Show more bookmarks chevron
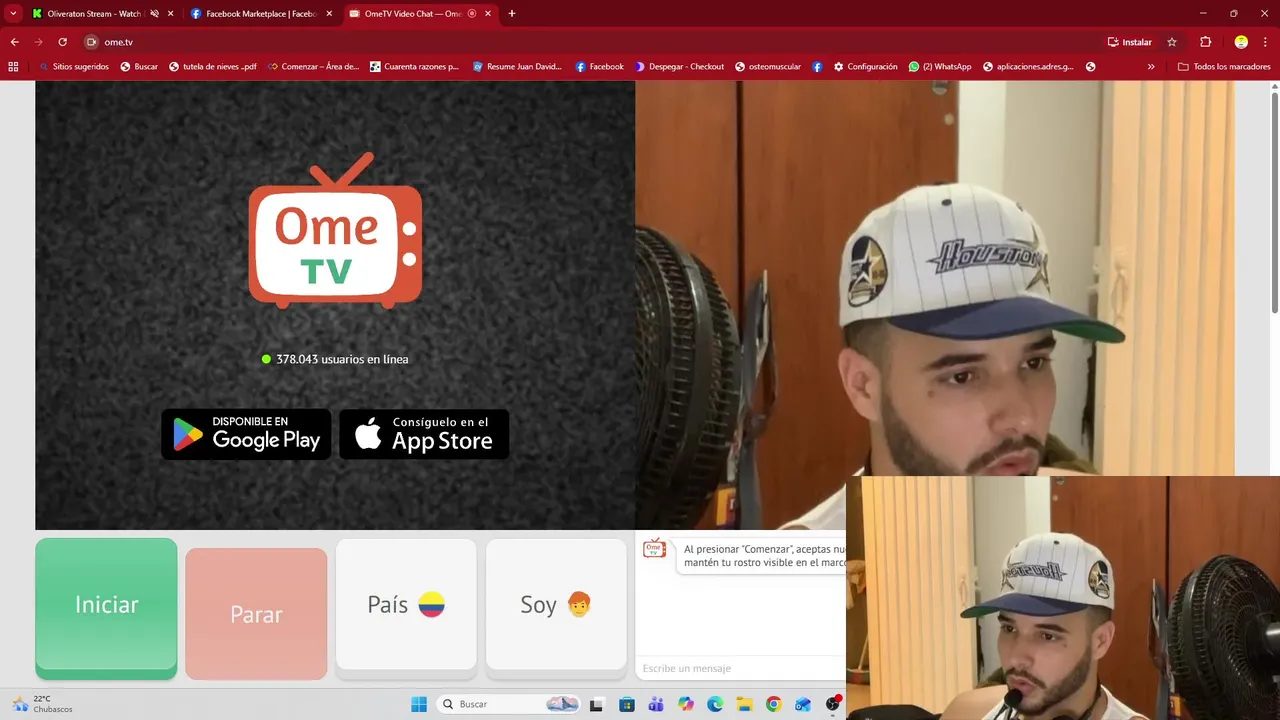 (x=1151, y=67)
